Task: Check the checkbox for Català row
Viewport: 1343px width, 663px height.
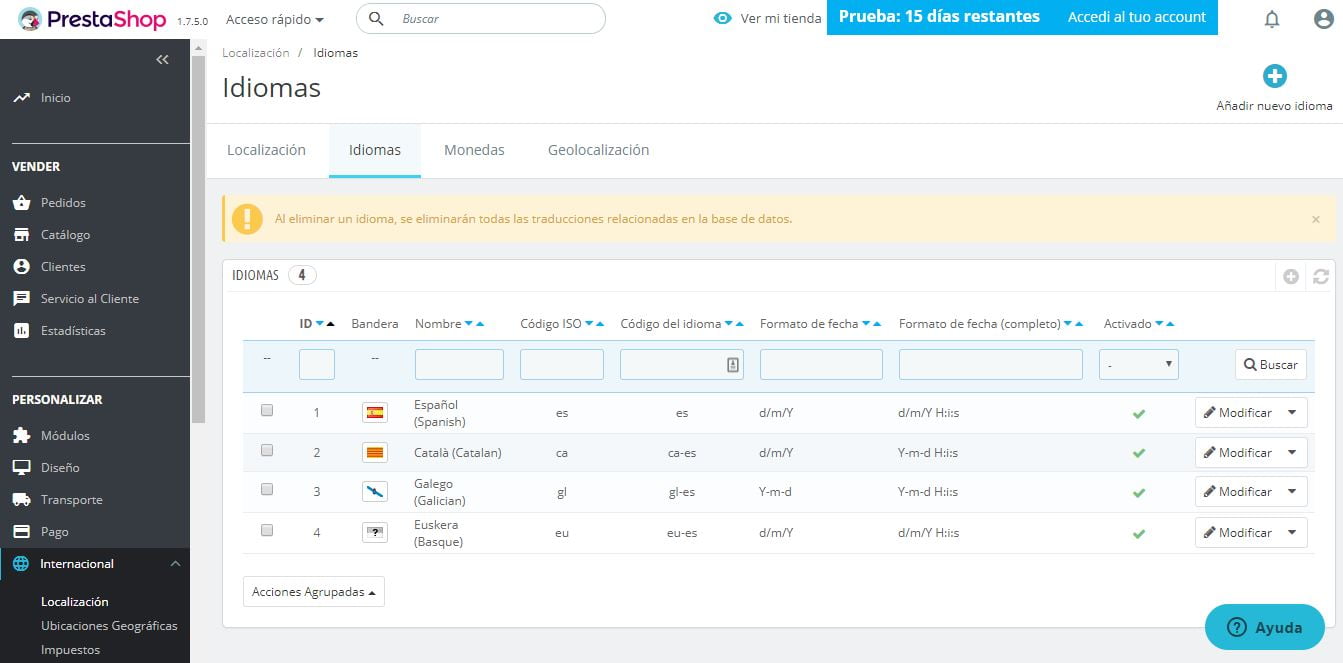Action: (x=266, y=450)
